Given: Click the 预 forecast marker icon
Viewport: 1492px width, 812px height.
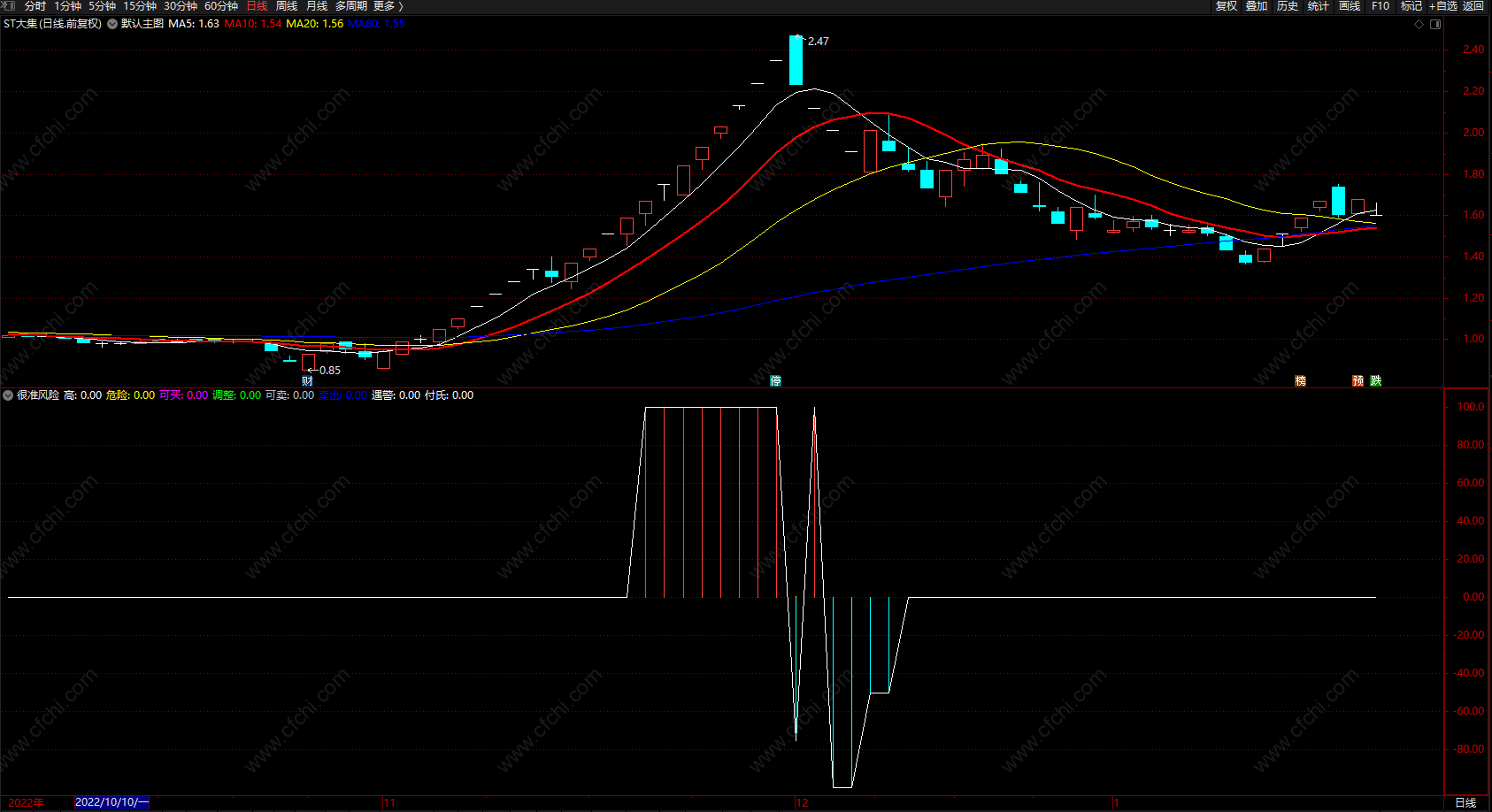Looking at the screenshot, I should [1357, 381].
